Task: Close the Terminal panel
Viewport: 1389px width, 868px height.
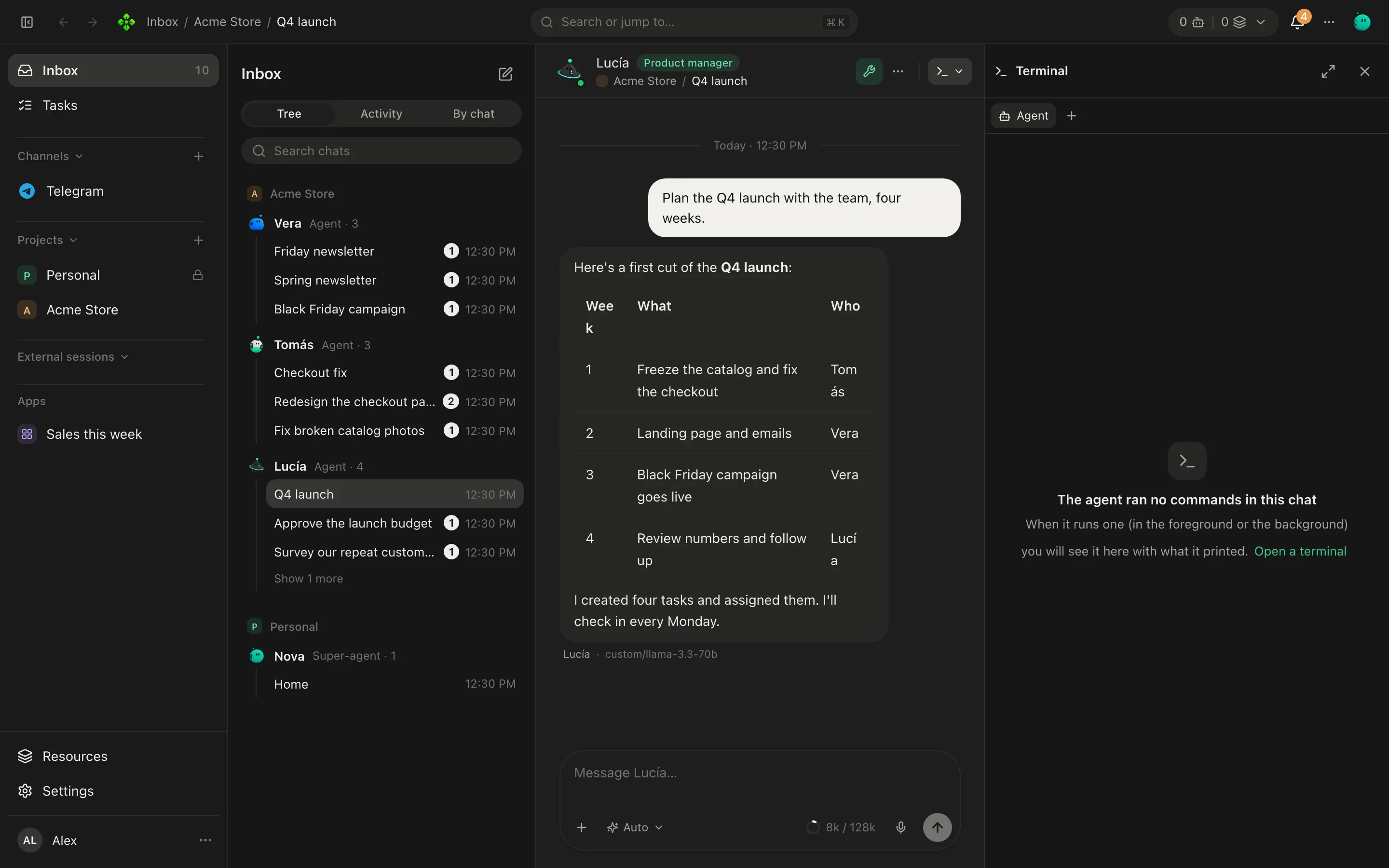Action: tap(1365, 71)
